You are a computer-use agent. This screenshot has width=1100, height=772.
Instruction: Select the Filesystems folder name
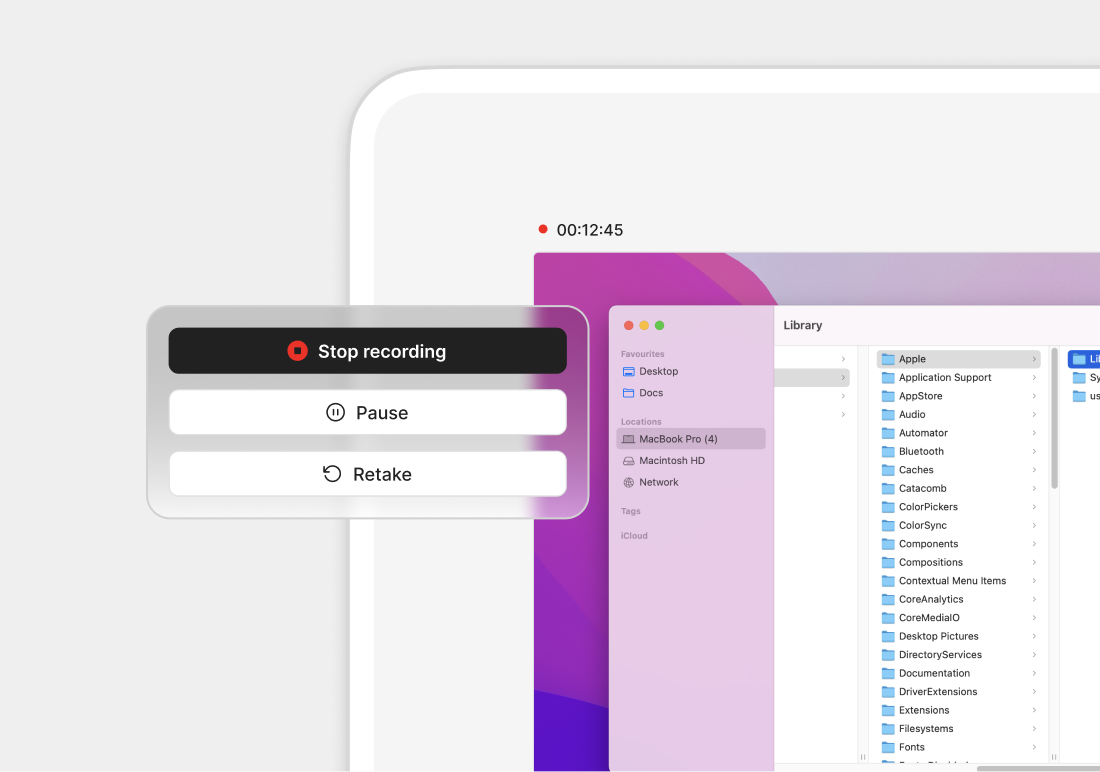pyautogui.click(x=926, y=728)
